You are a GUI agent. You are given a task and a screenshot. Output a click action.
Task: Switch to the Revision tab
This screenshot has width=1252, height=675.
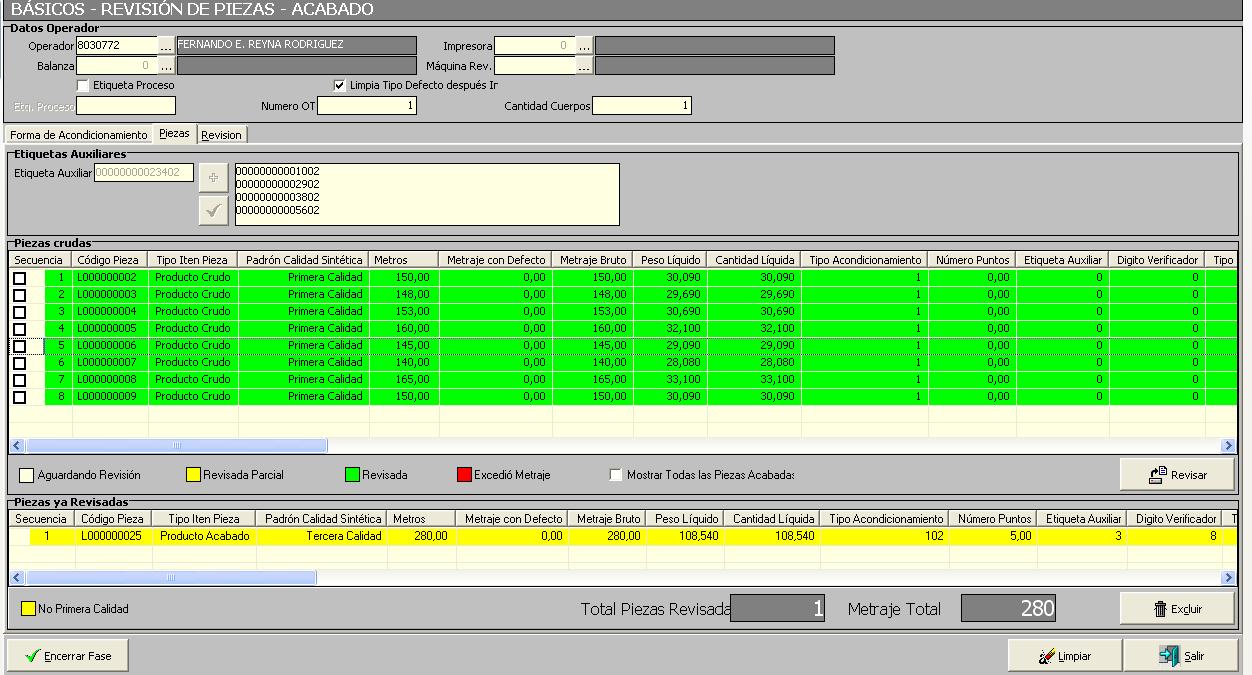click(221, 135)
